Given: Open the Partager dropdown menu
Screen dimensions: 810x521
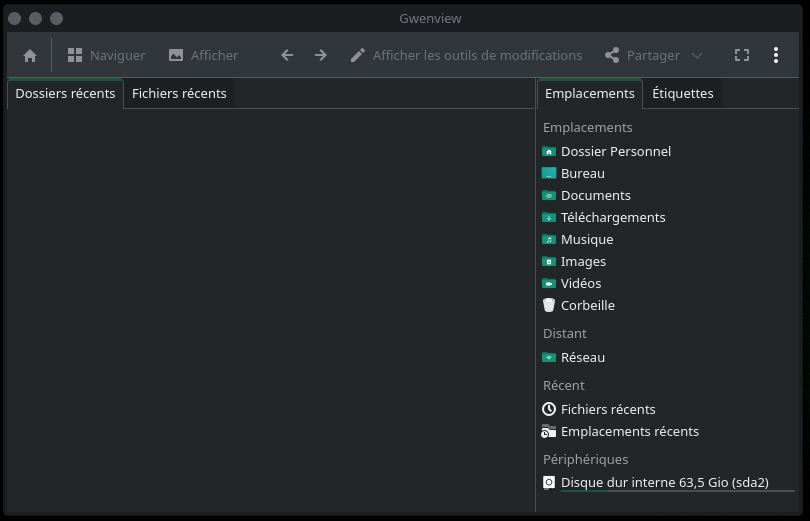Looking at the screenshot, I should coord(653,56).
